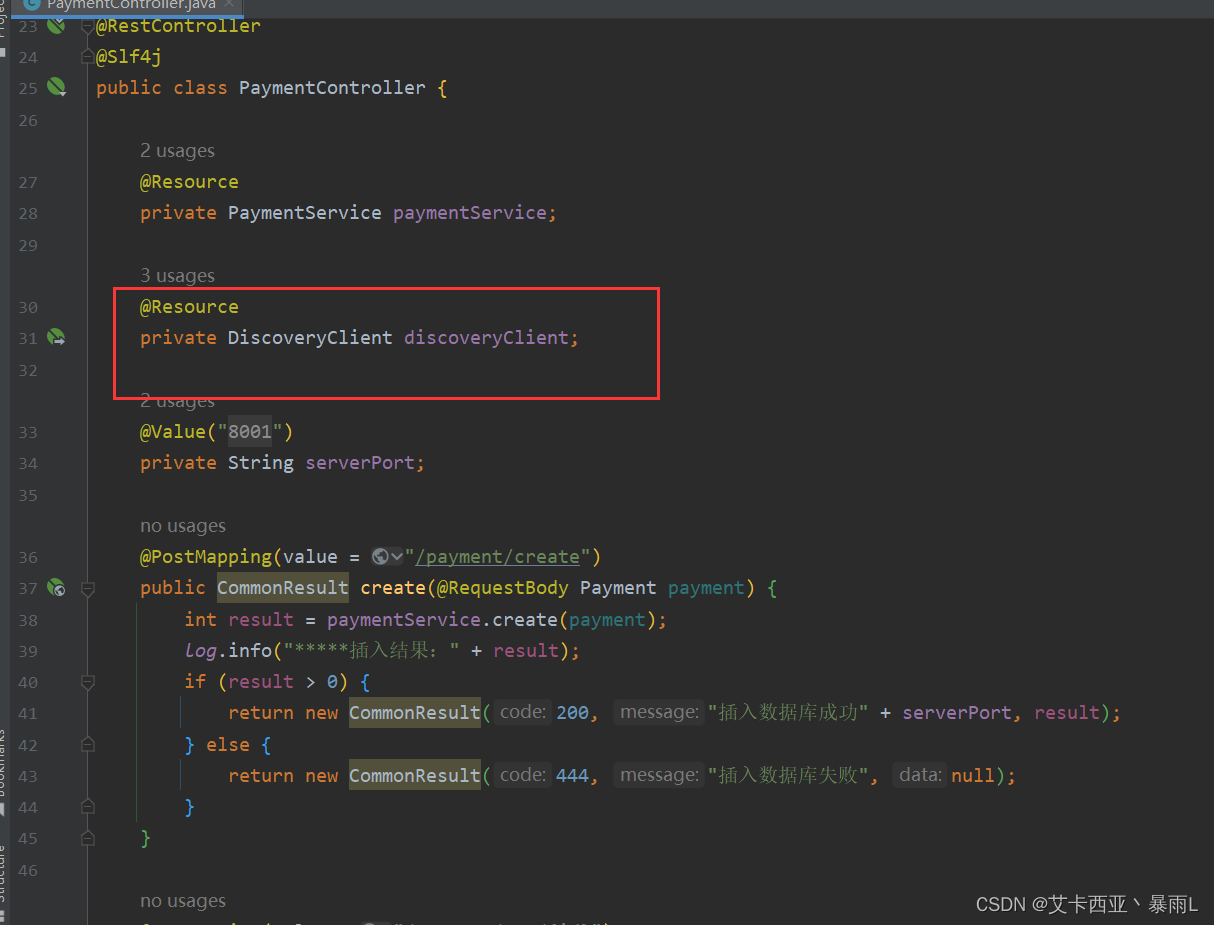Screen dimensions: 1214x925
Task: Toggle the fold end marker at line 44
Action: point(88,807)
